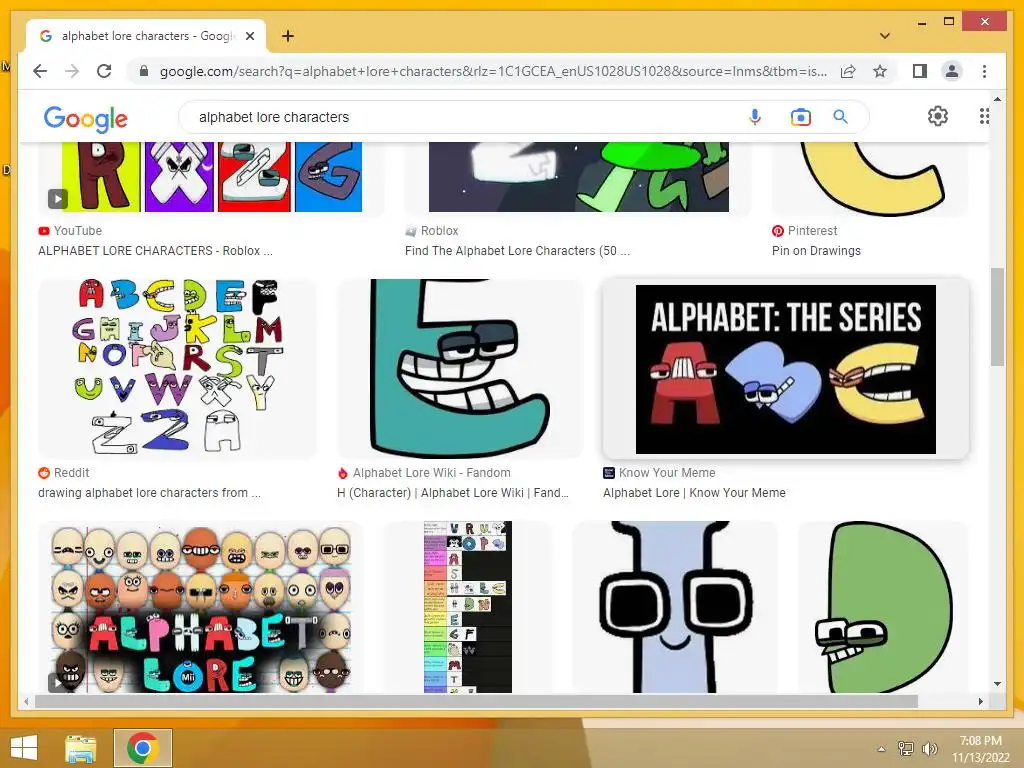This screenshot has width=1024, height=768.
Task: Open the Alphabet: The Series thumbnail
Action: (786, 369)
